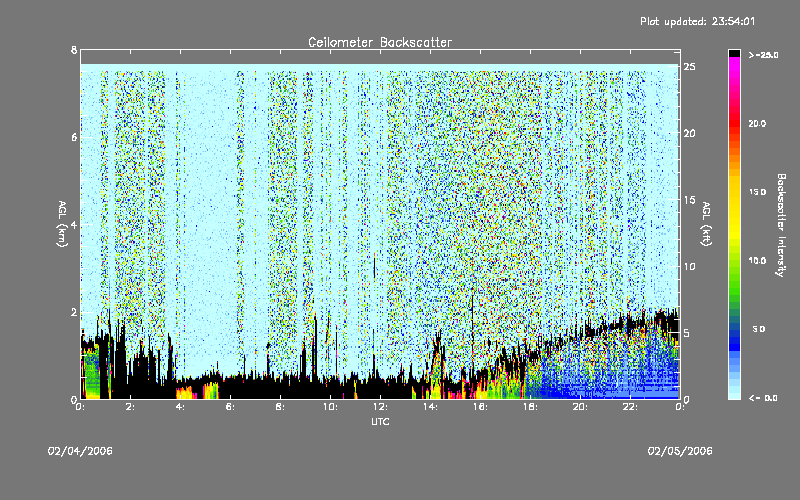Click the "6:" hour tick on UTC axis
Image resolution: width=800 pixels, height=500 pixels.
pos(230,407)
